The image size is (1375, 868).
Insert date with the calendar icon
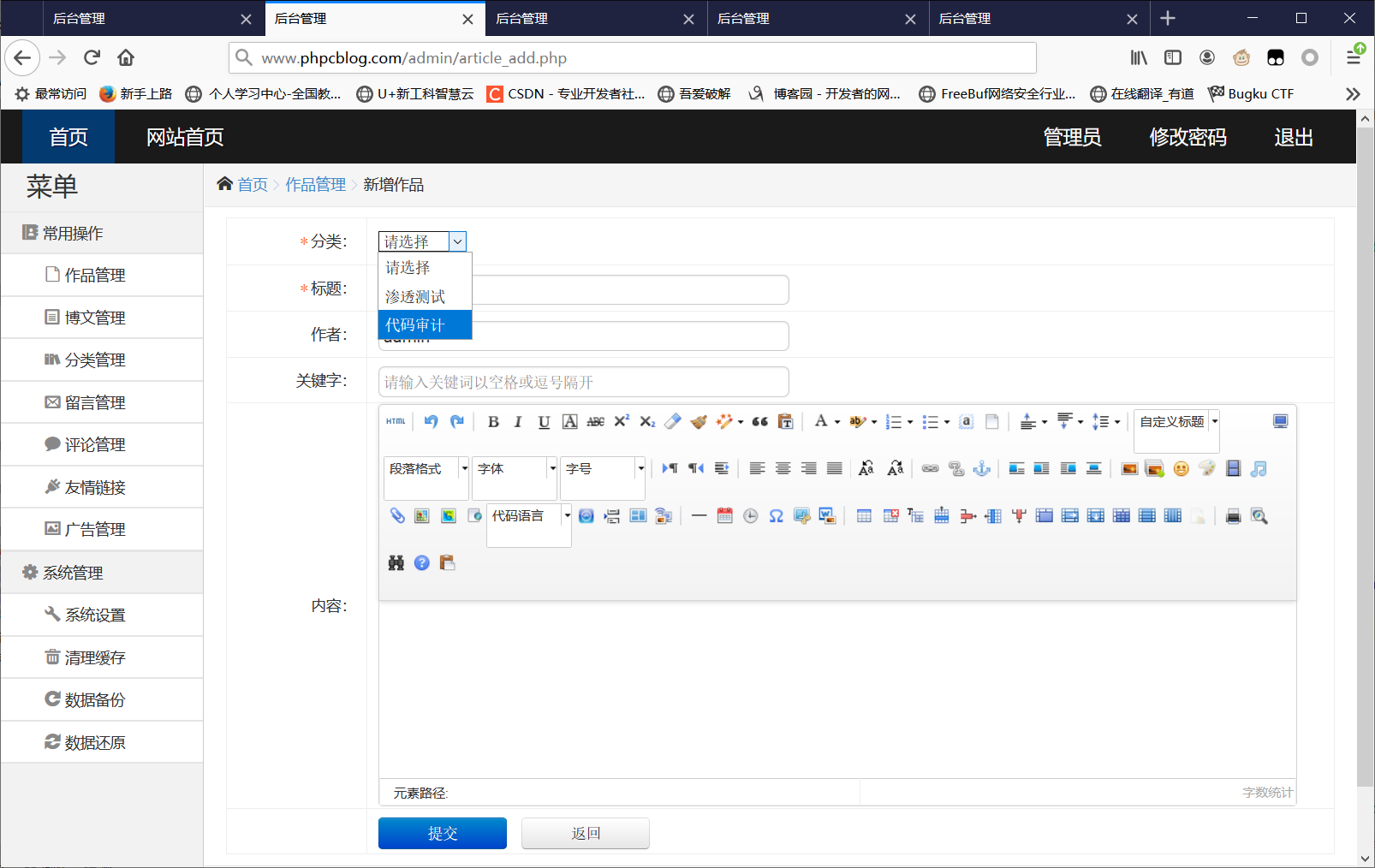click(725, 515)
